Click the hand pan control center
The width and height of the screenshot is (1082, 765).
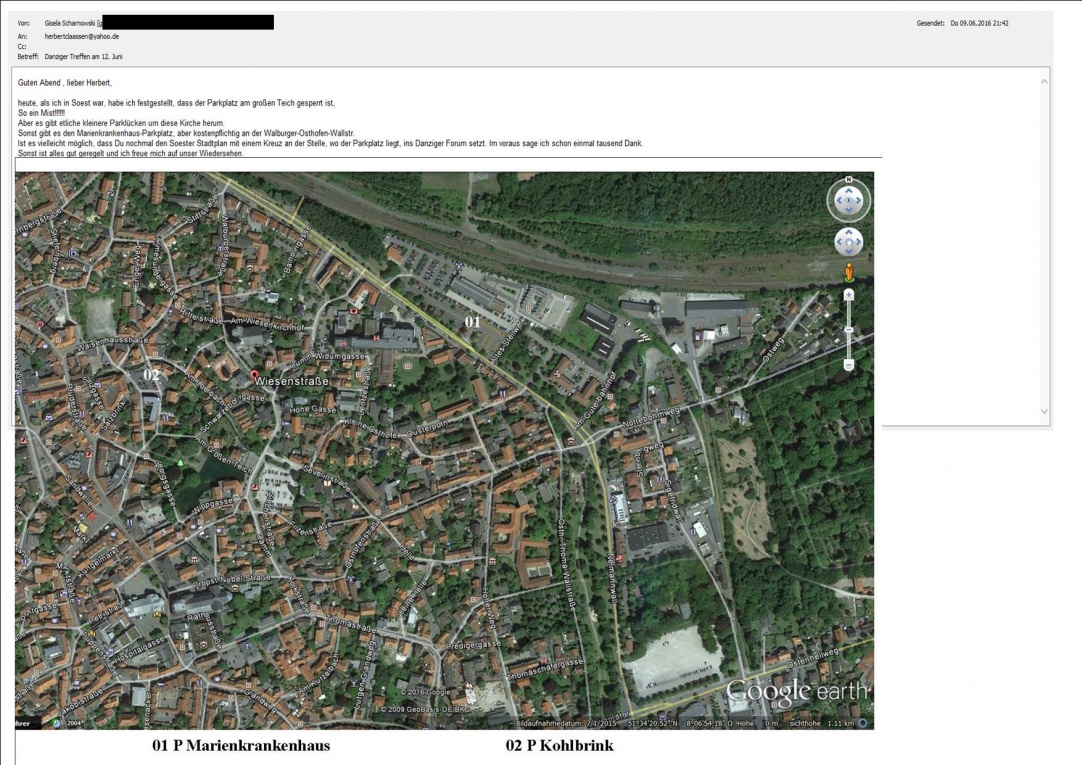click(849, 242)
